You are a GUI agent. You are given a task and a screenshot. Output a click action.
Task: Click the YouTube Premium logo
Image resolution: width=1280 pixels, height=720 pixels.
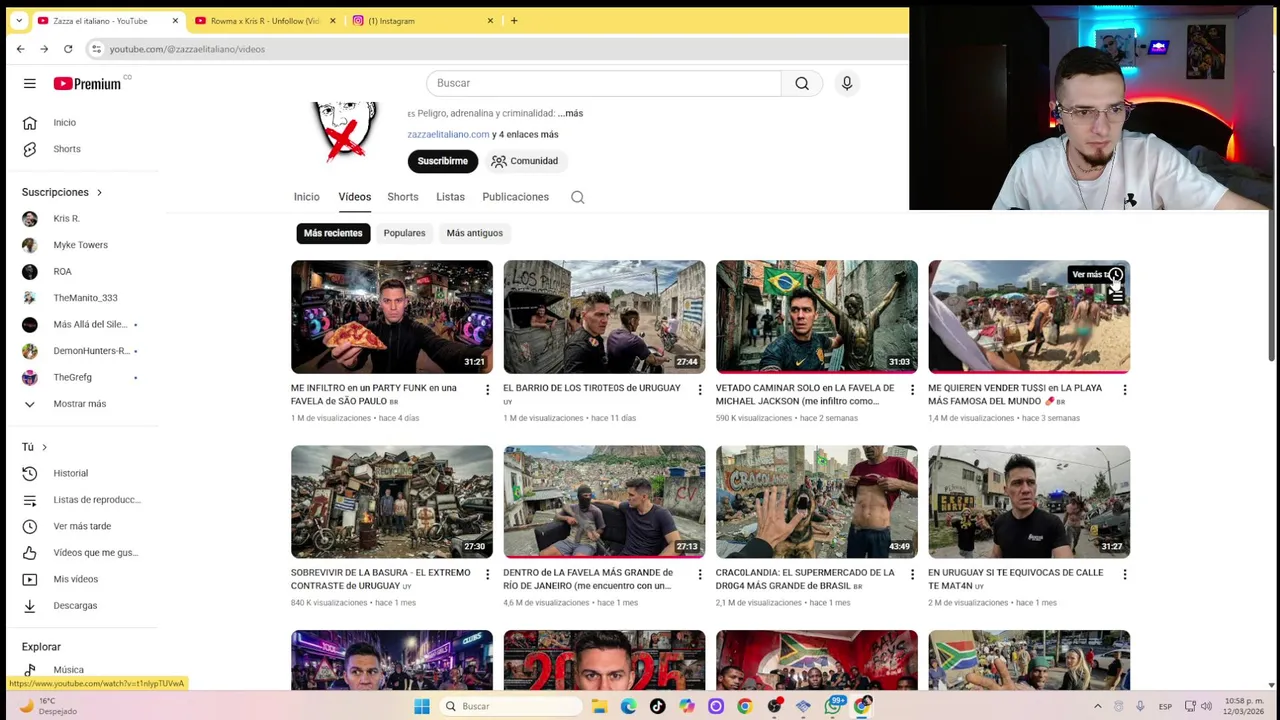pos(87,83)
